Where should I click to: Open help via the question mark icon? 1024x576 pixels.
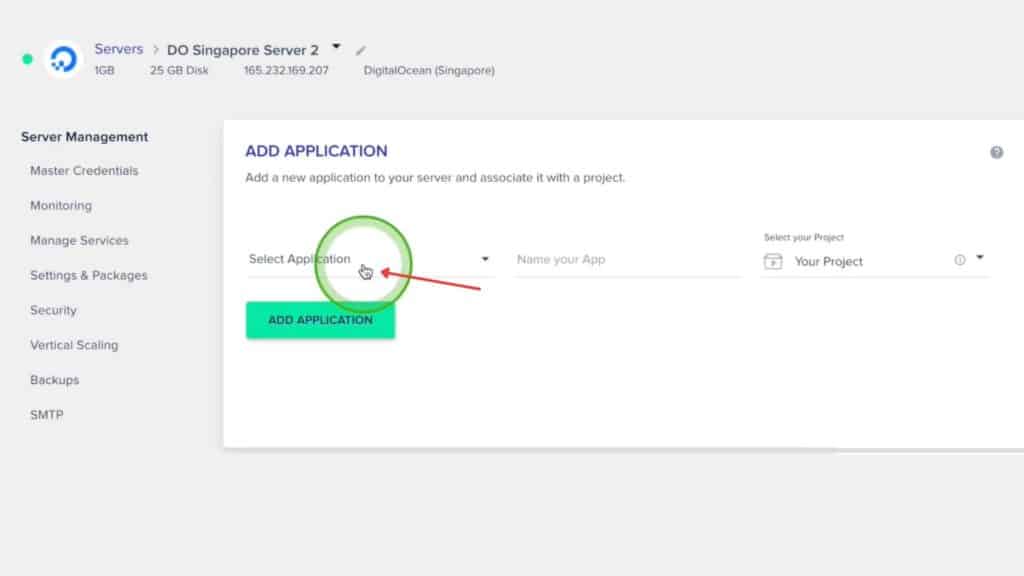pyautogui.click(x=996, y=151)
